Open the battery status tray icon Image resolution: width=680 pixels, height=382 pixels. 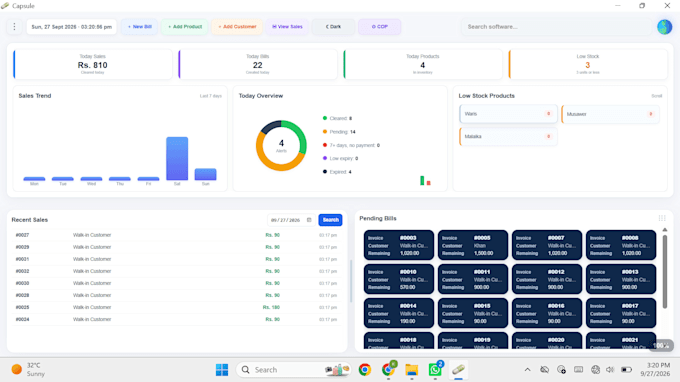pos(626,370)
